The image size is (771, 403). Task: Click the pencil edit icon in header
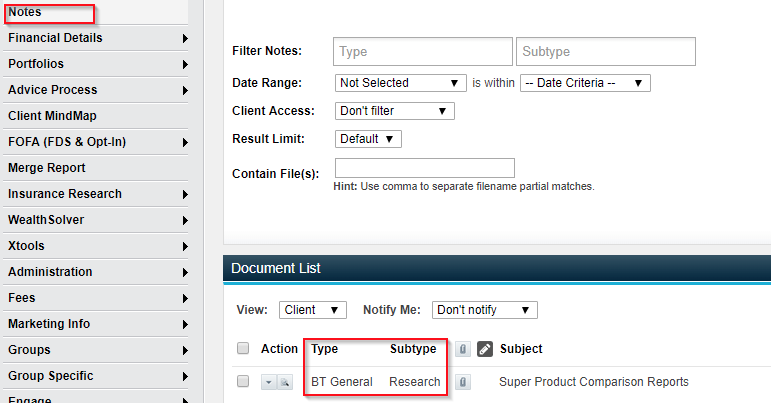485,349
